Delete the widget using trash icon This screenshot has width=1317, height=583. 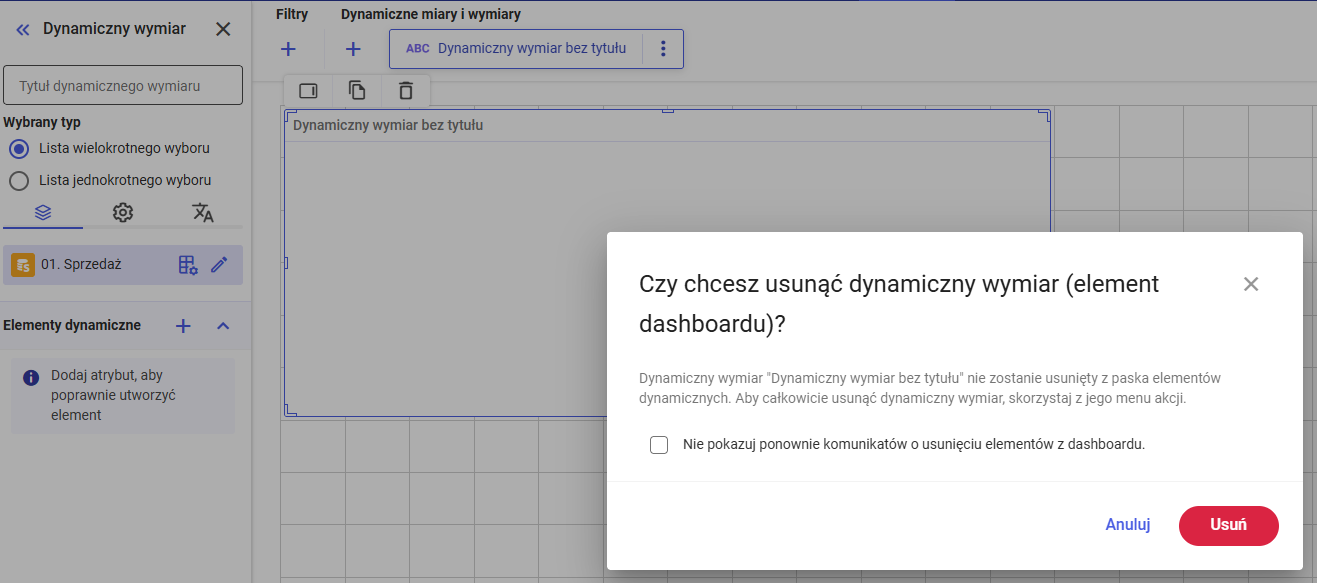point(405,91)
